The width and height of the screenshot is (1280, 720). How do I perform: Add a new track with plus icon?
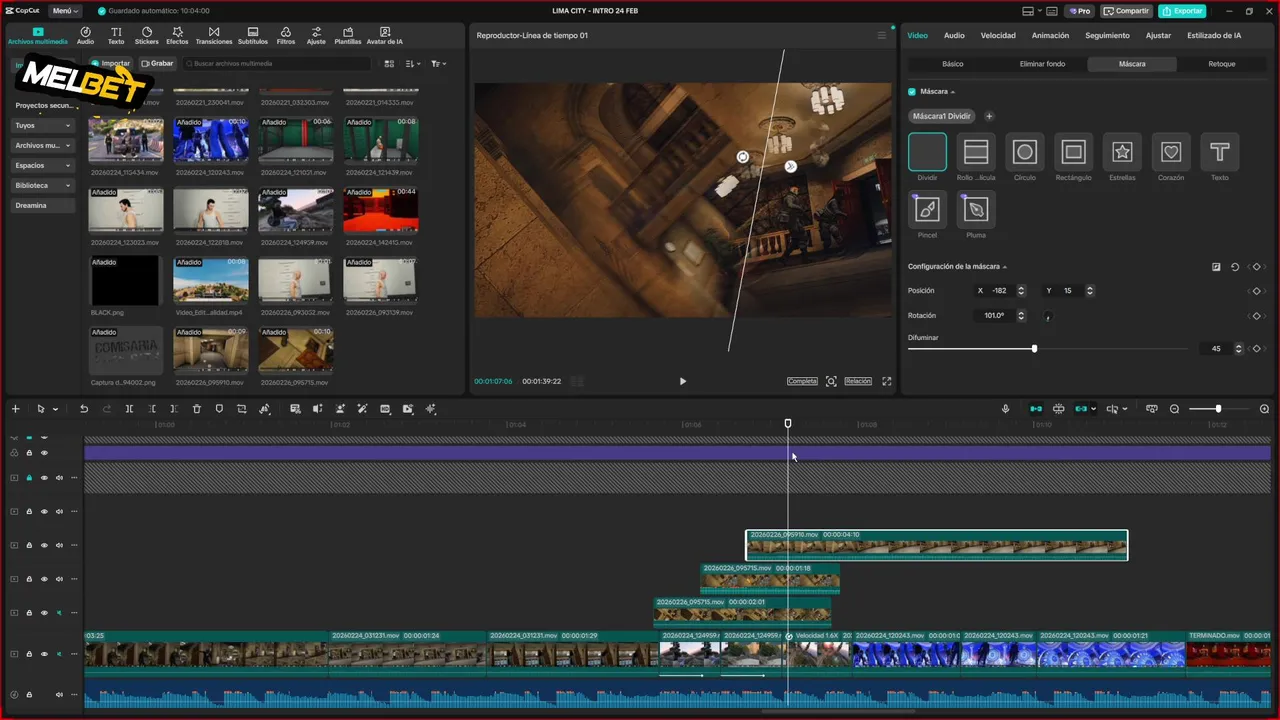tap(15, 409)
